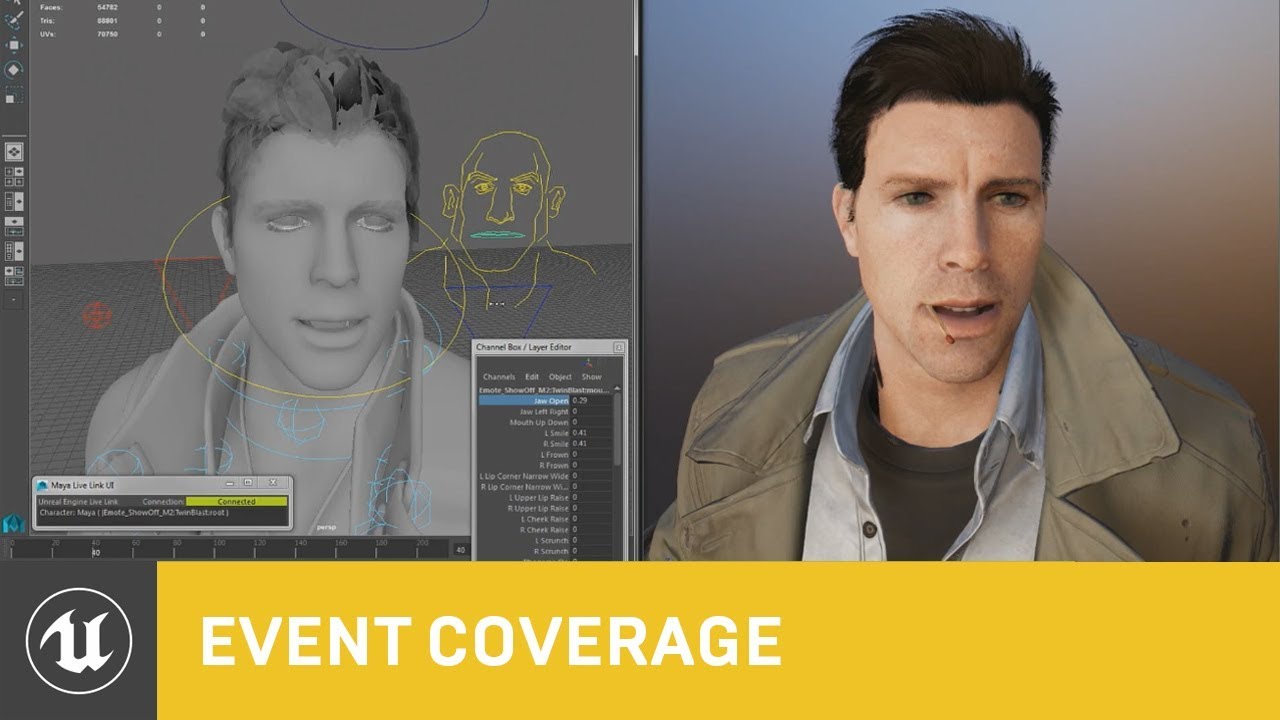
Task: Switch to the four-view layout icon
Action: coord(13,177)
